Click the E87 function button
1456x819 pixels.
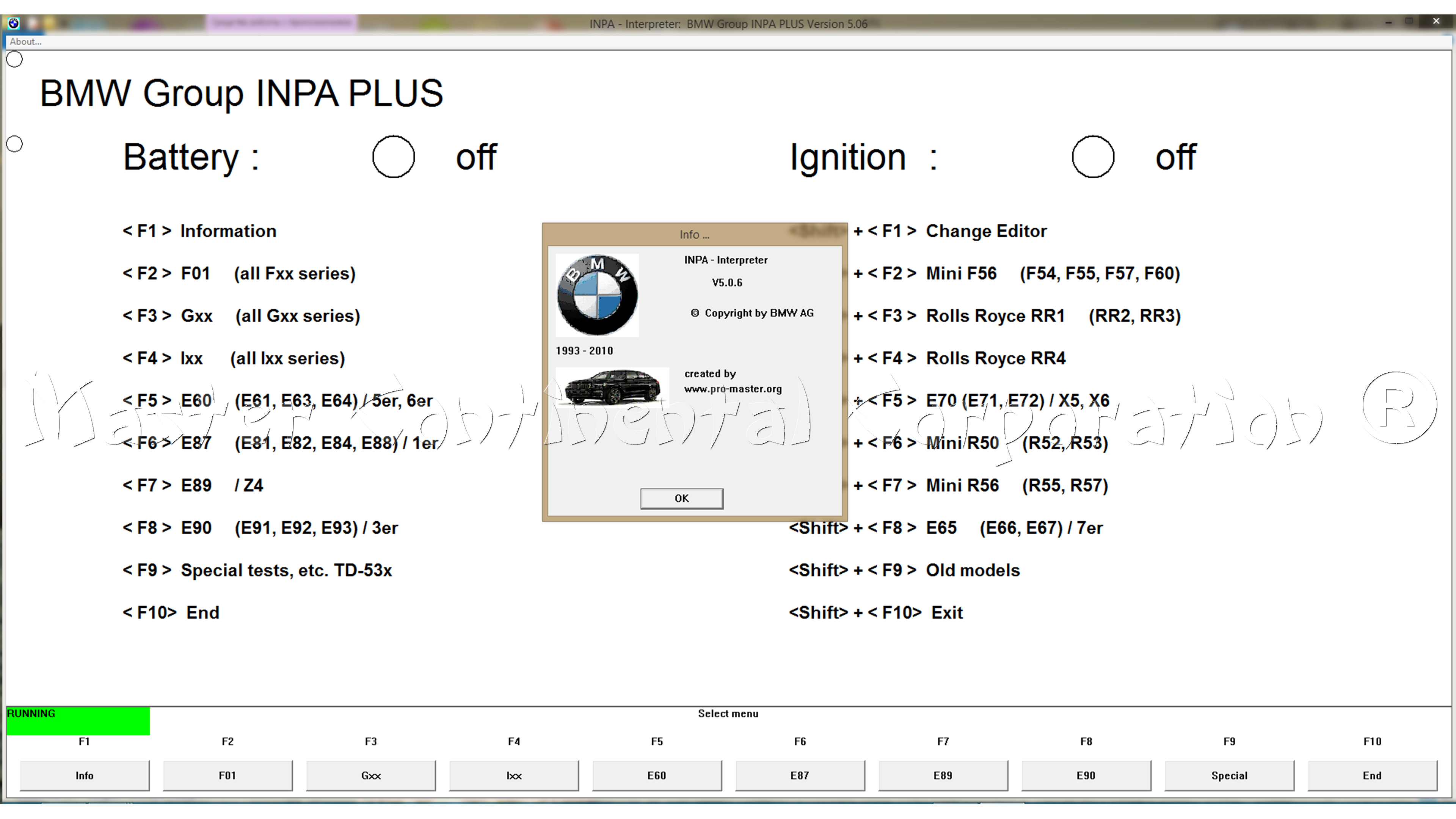coord(800,775)
